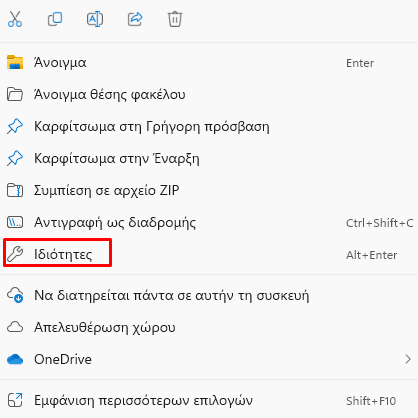Click the Rename icon
The height and width of the screenshot is (418, 418).
click(x=95, y=19)
